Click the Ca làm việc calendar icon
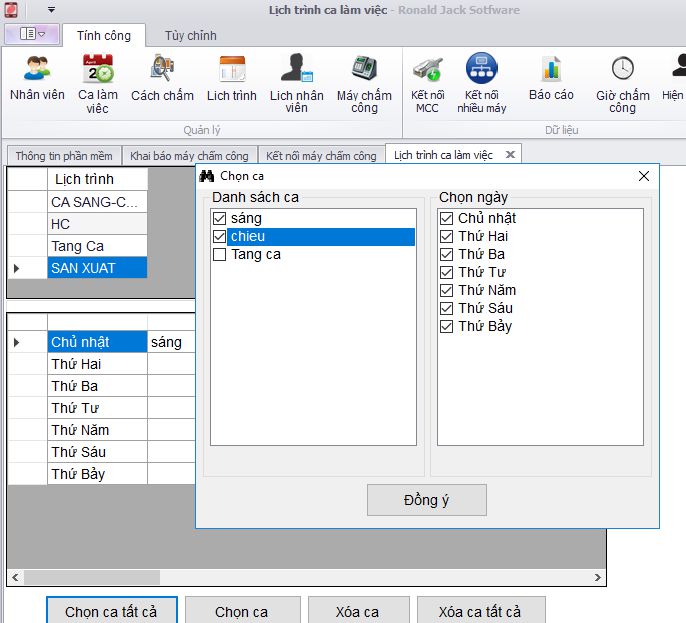Image resolution: width=686 pixels, height=623 pixels. pos(98,70)
